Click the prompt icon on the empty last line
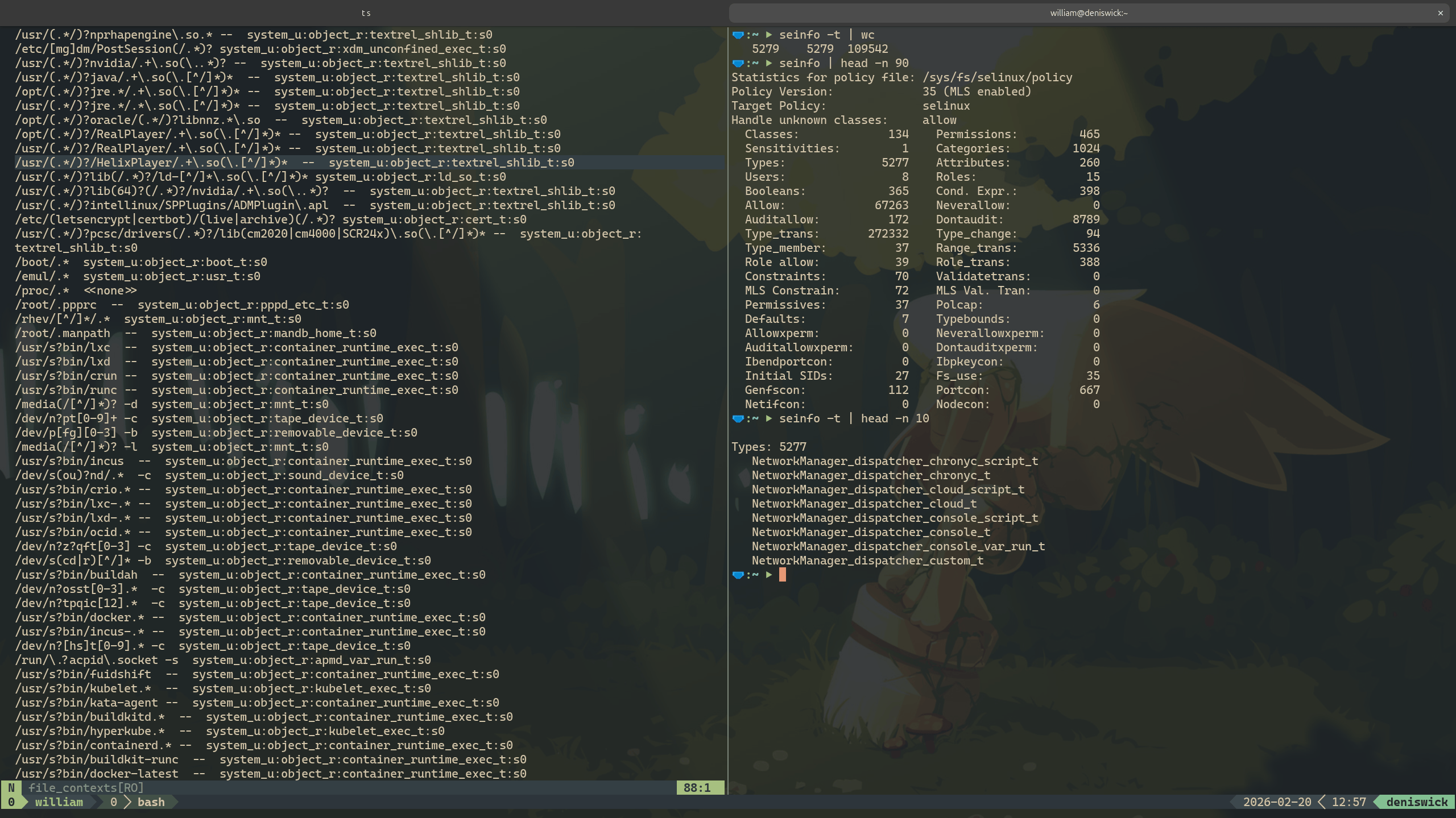1456x818 pixels. [x=738, y=575]
